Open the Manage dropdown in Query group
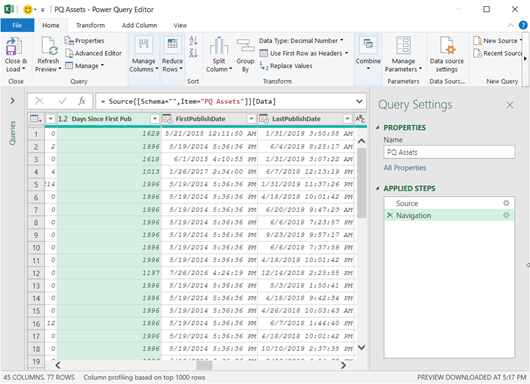The image size is (530, 384). 85,66
